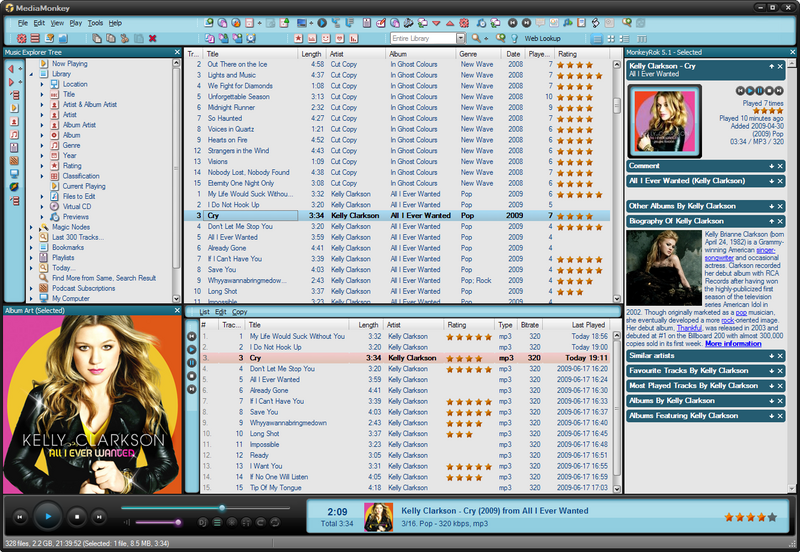Click next track button in player
The height and width of the screenshot is (552, 800).
(99, 517)
